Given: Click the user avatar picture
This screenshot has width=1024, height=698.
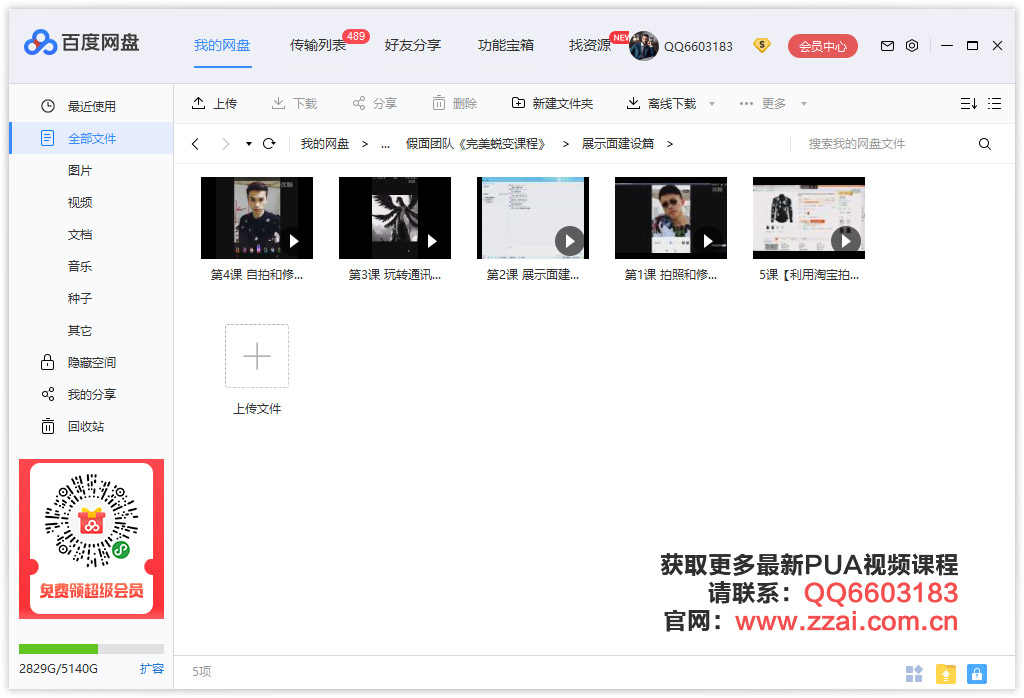Looking at the screenshot, I should (x=643, y=46).
